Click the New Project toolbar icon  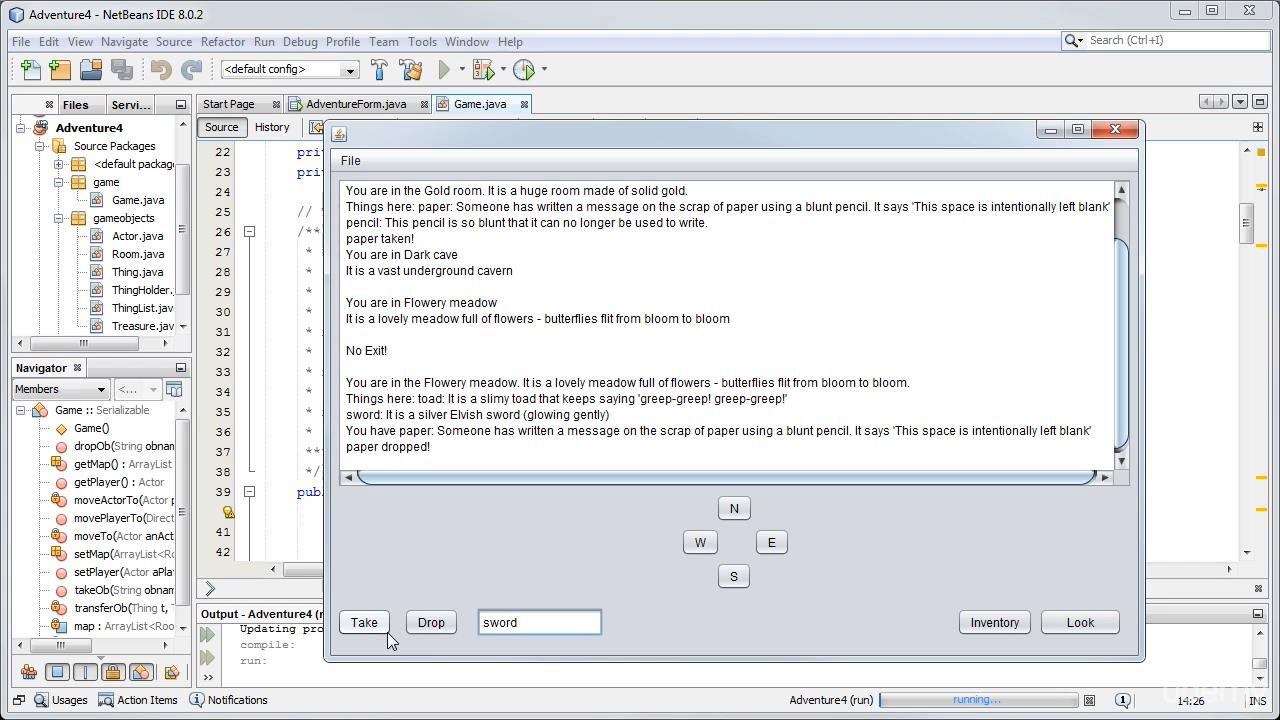pyautogui.click(x=61, y=69)
